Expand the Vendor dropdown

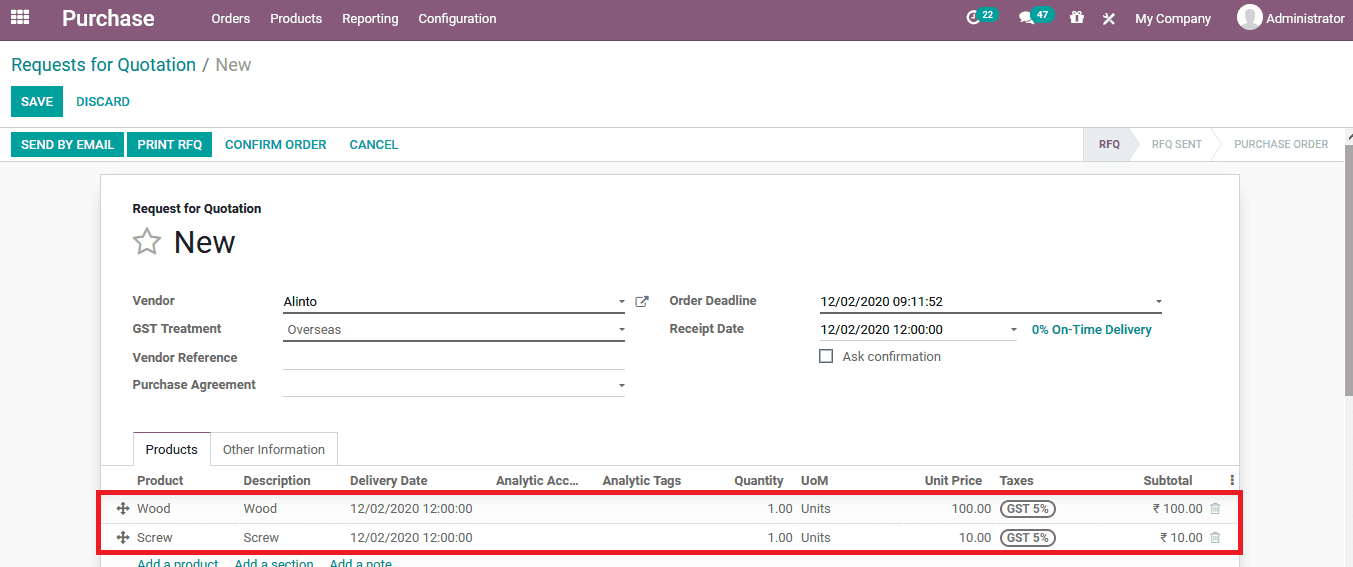(x=621, y=302)
